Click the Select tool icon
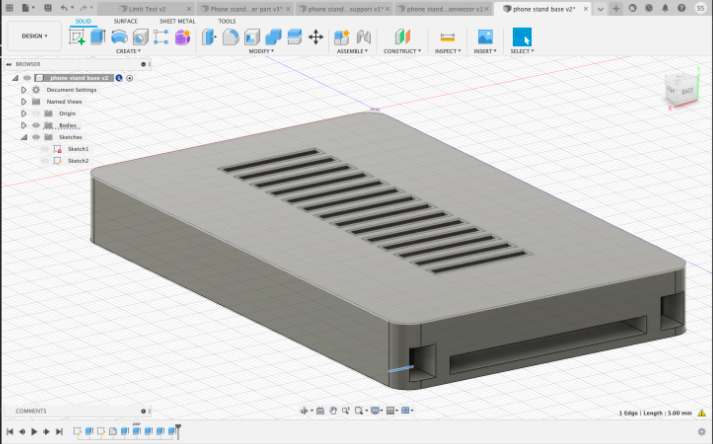Image resolution: width=713 pixels, height=444 pixels. coord(522,37)
